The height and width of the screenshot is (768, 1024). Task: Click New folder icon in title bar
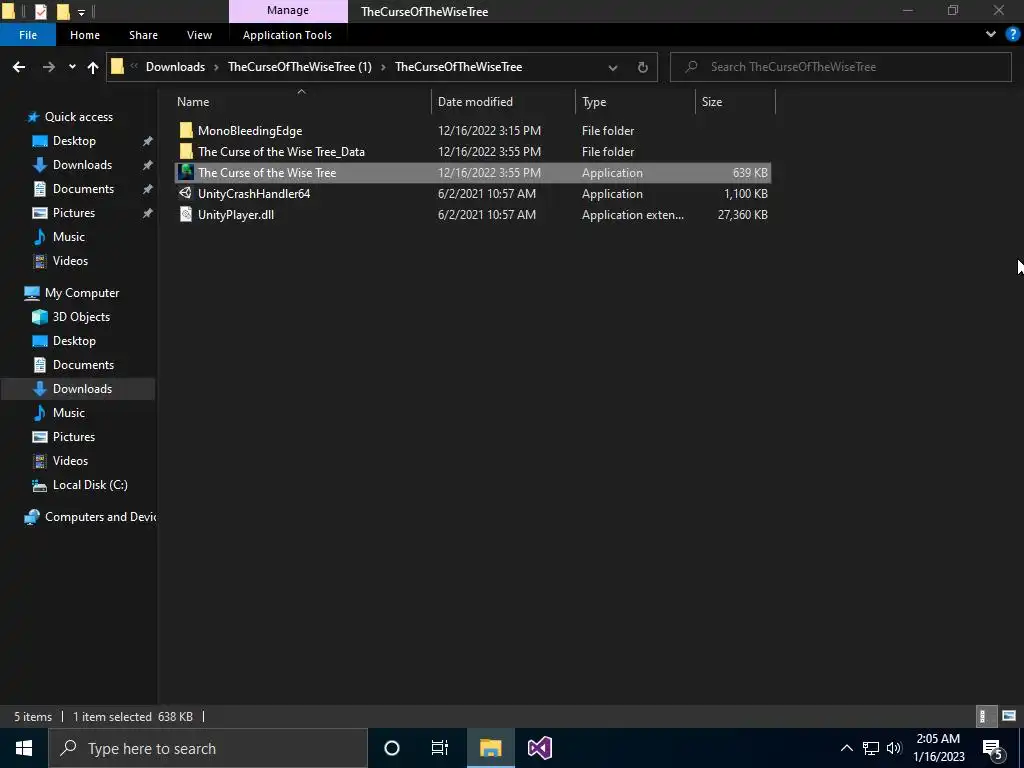63,11
